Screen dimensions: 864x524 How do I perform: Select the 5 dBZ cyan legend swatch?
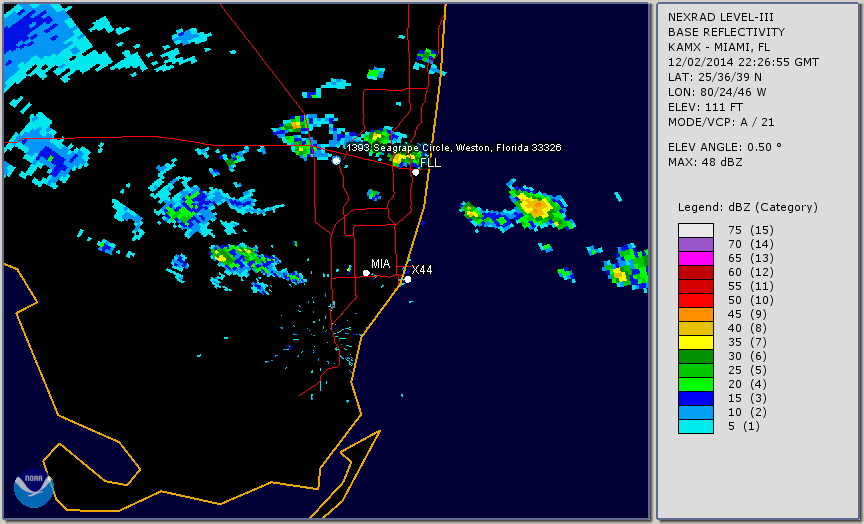point(696,426)
